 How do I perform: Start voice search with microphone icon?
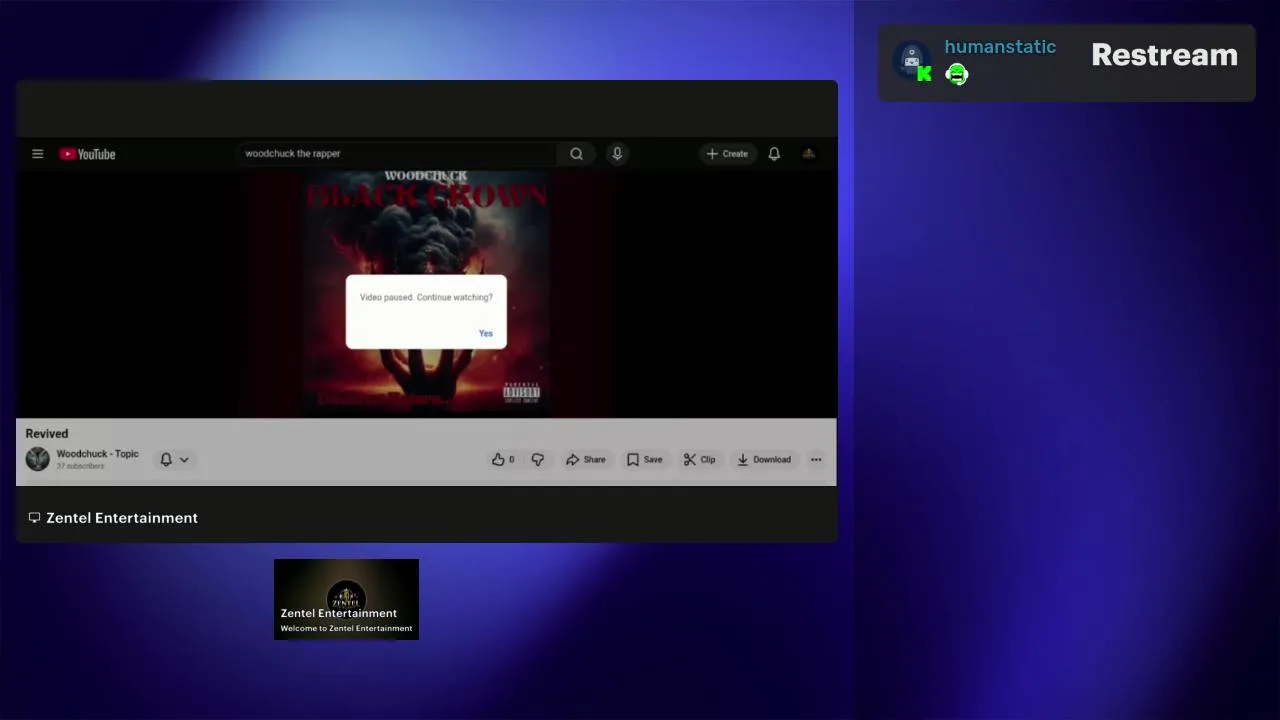pyautogui.click(x=617, y=154)
